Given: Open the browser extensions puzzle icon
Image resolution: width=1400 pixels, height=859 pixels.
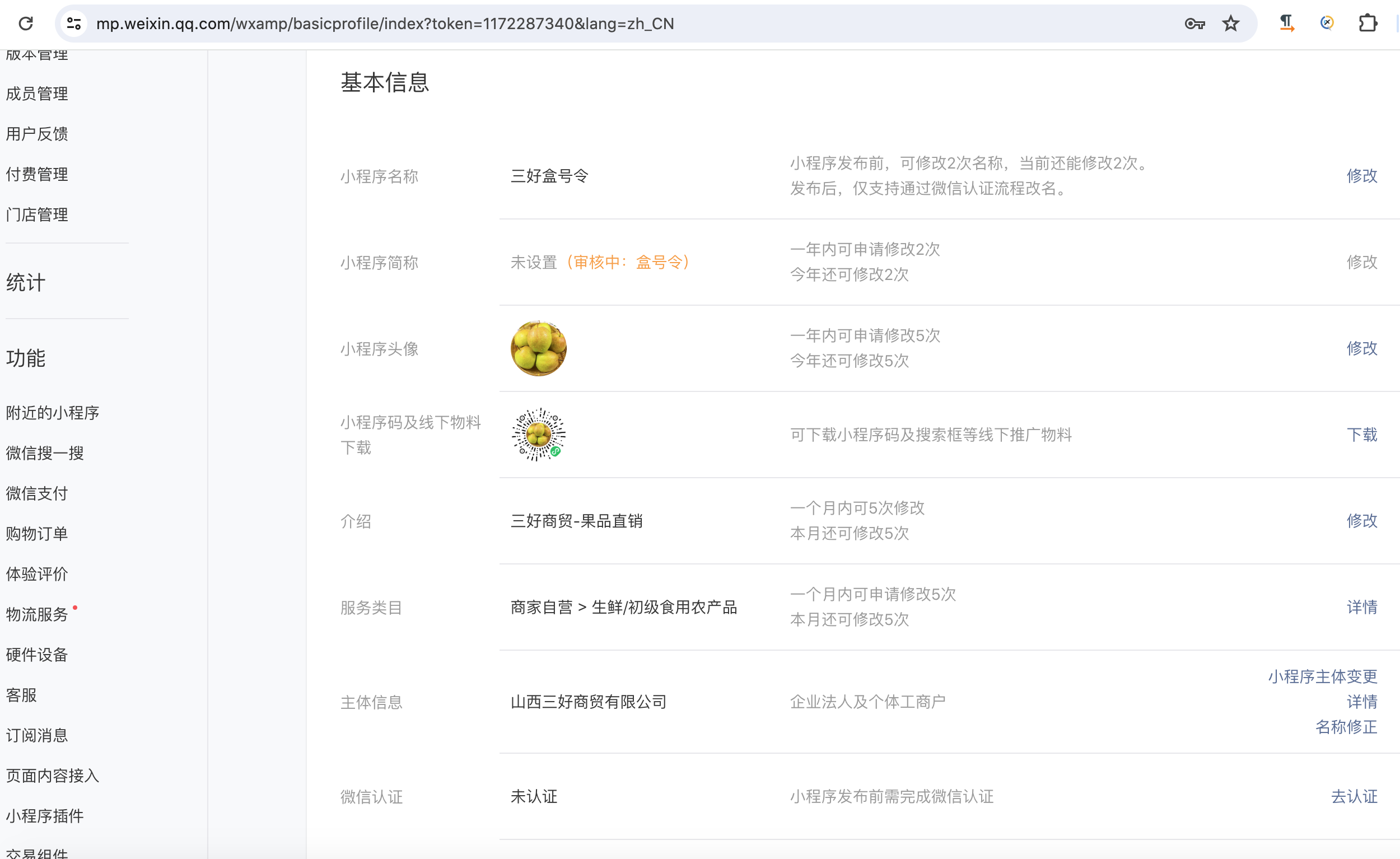Looking at the screenshot, I should [x=1368, y=24].
